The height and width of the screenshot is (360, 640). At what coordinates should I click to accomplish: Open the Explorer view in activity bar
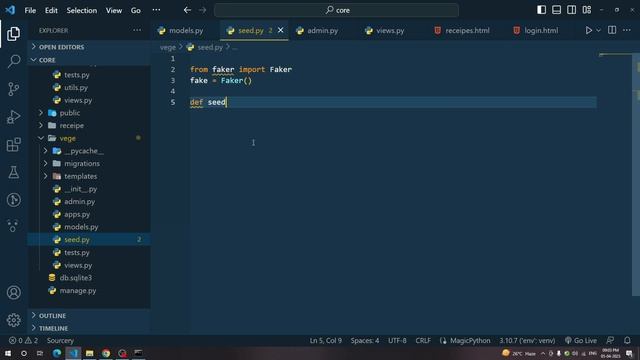pyautogui.click(x=13, y=34)
